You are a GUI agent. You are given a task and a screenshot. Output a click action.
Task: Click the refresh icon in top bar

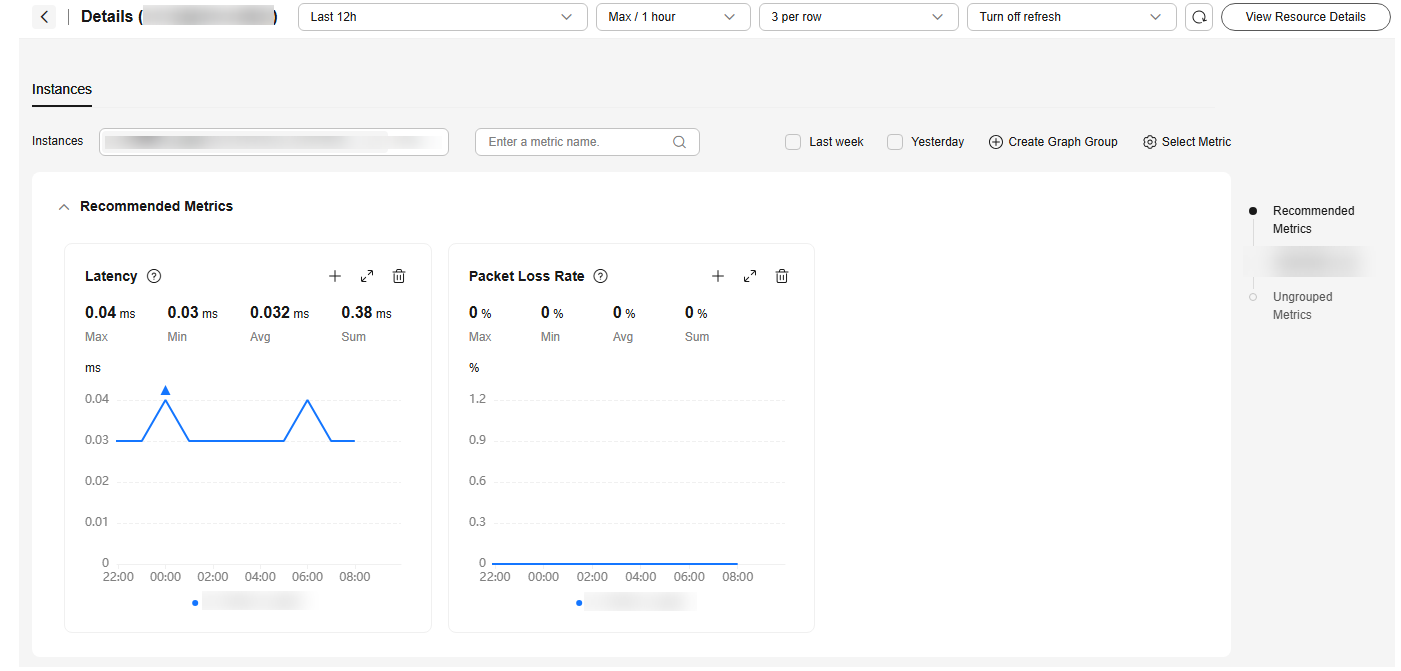tap(1198, 17)
